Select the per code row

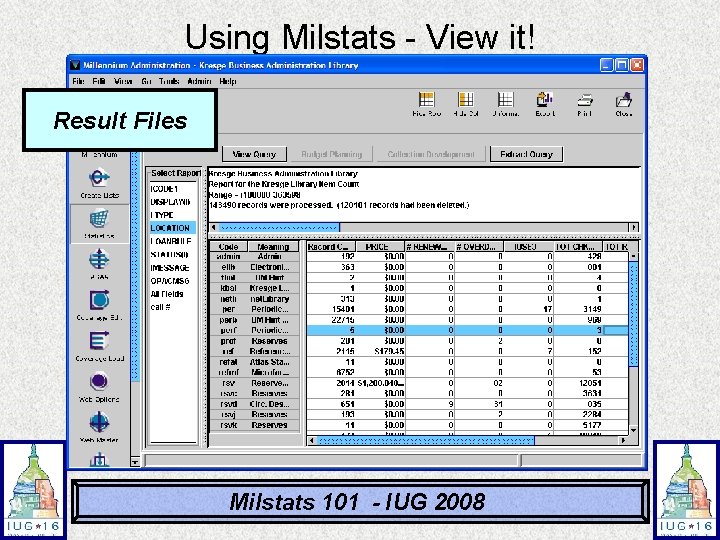pyautogui.click(x=254, y=309)
